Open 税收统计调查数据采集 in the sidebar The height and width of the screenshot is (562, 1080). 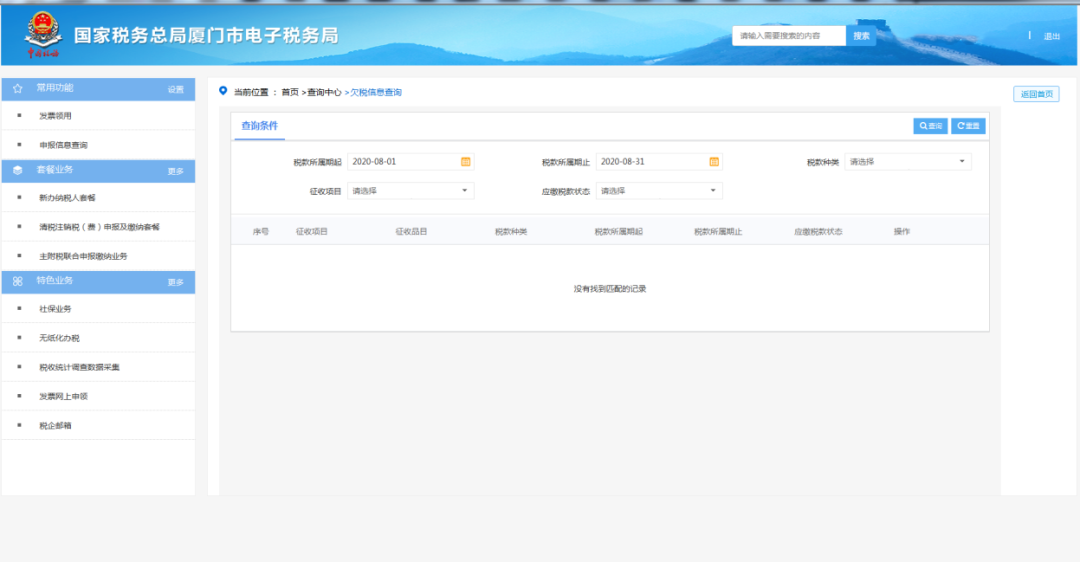coord(79,367)
